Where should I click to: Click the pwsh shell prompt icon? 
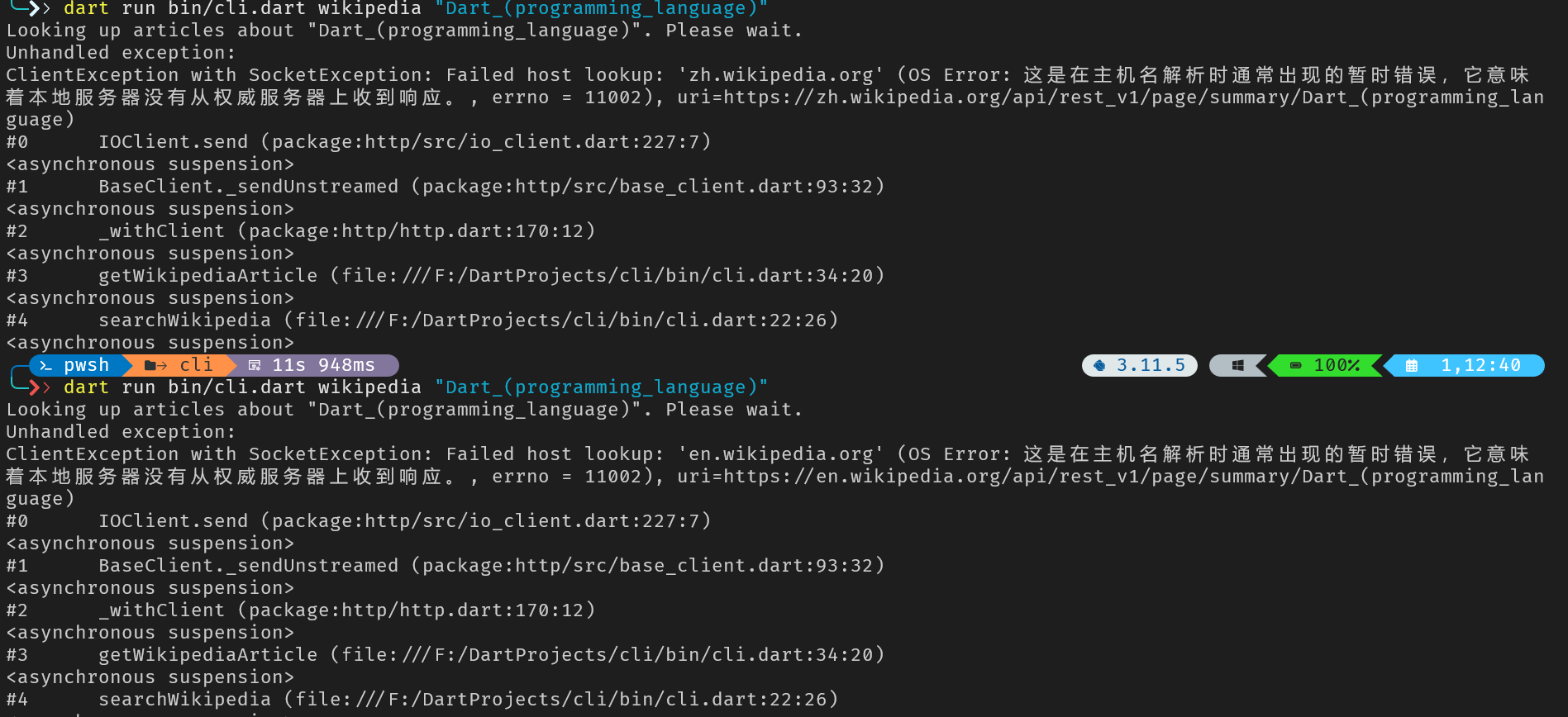46,365
